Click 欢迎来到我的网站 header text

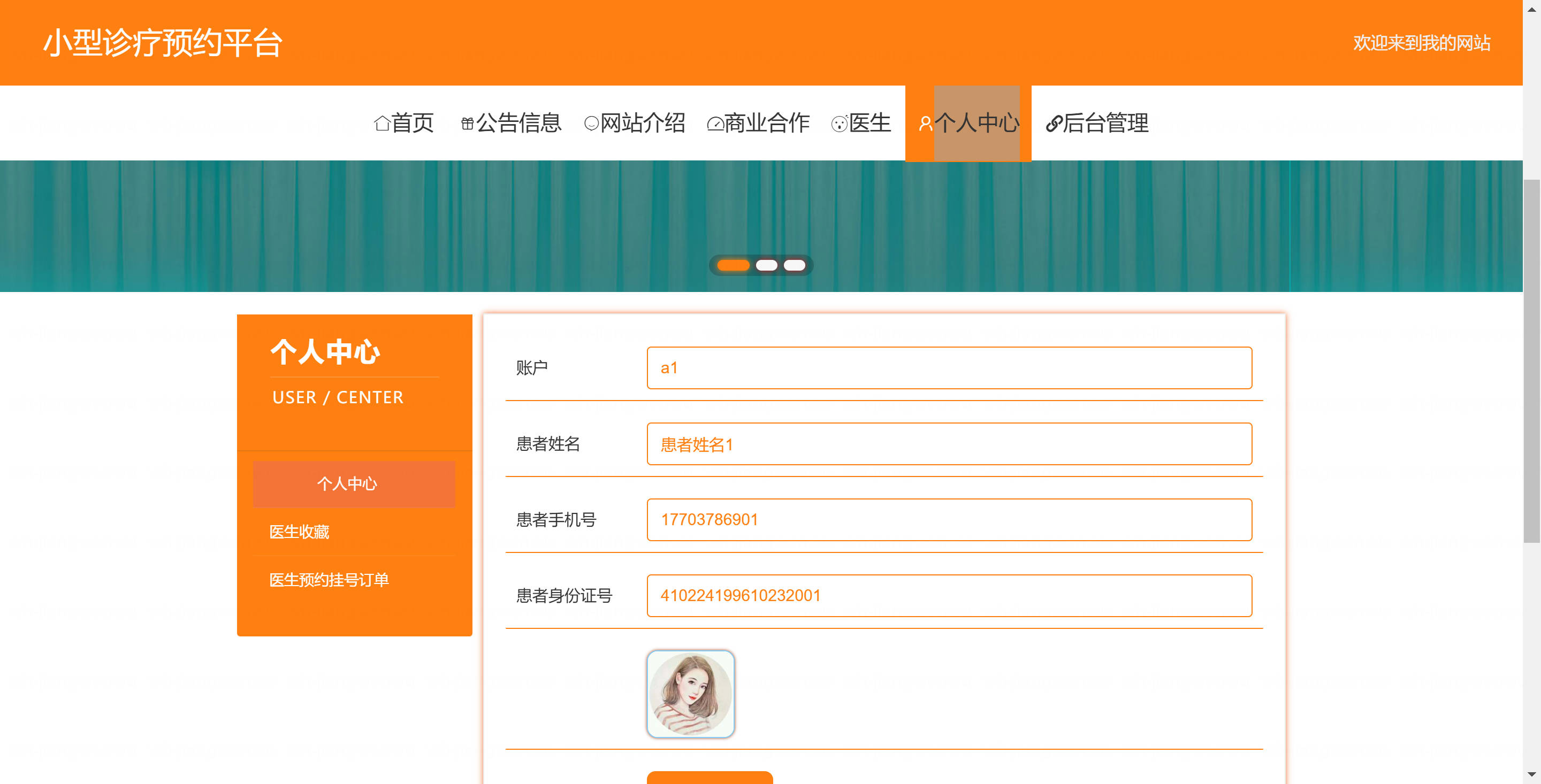(1421, 43)
